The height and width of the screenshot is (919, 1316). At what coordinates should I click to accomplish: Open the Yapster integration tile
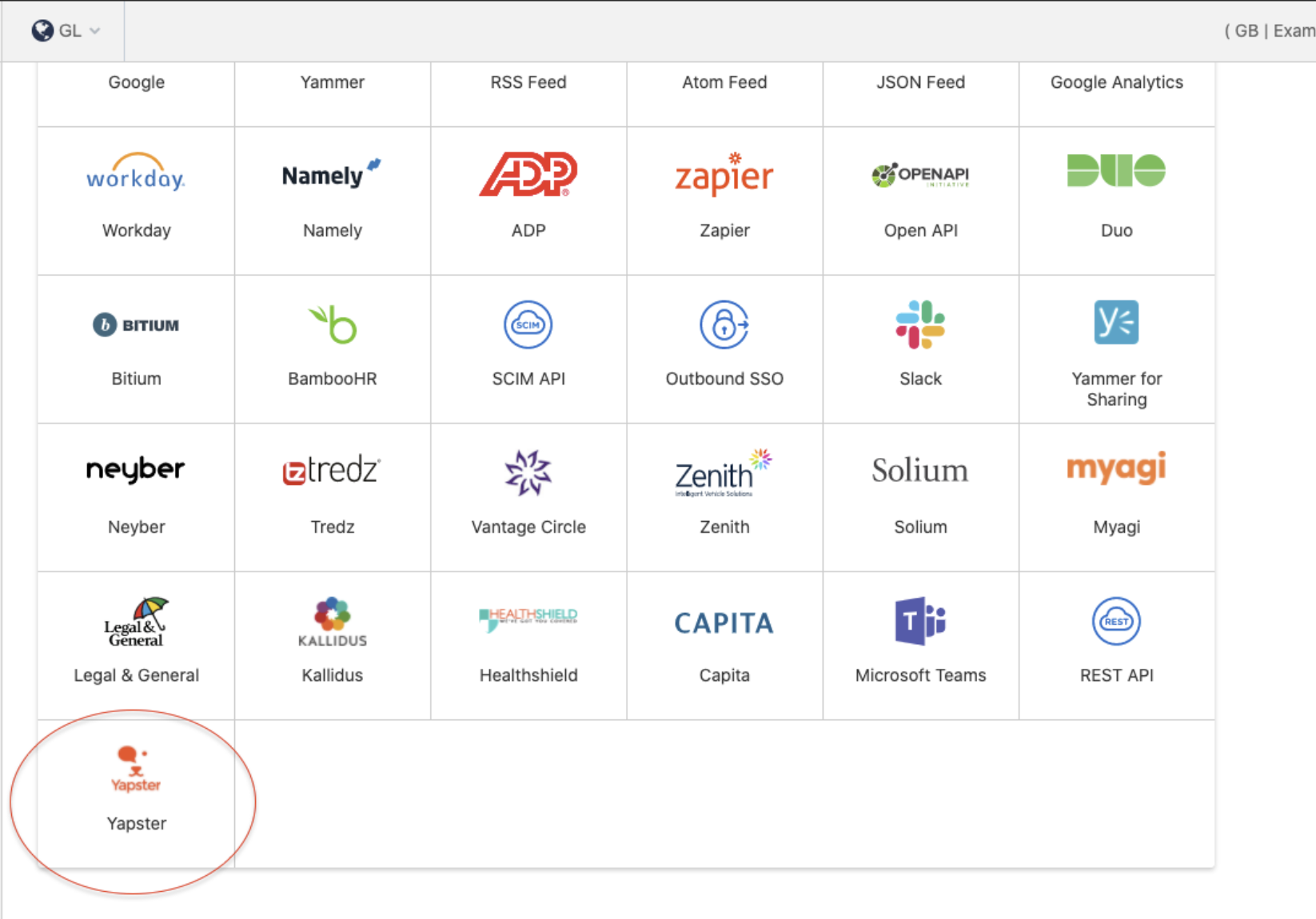click(x=136, y=791)
